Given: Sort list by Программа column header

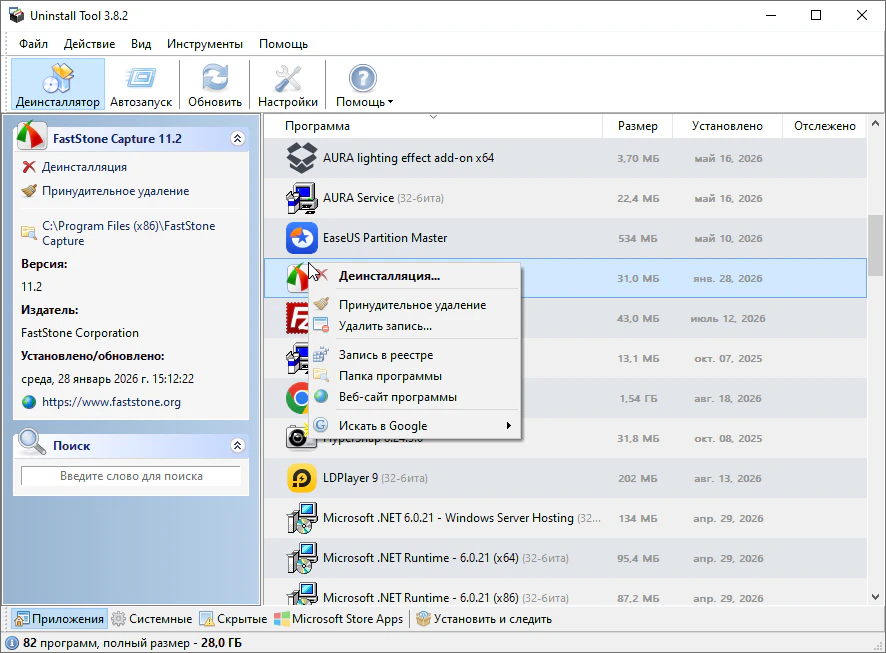Looking at the screenshot, I should [433, 126].
